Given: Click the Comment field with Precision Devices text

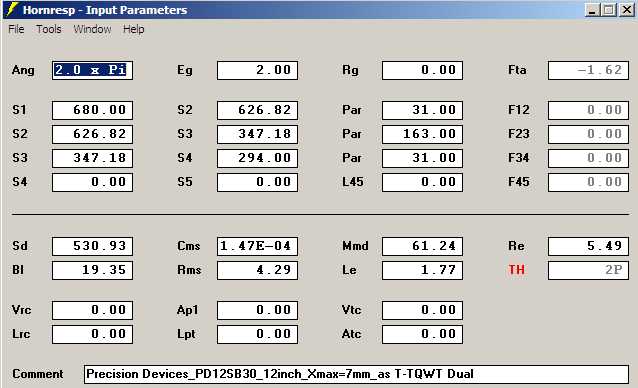Looking at the screenshot, I should tap(356, 374).
